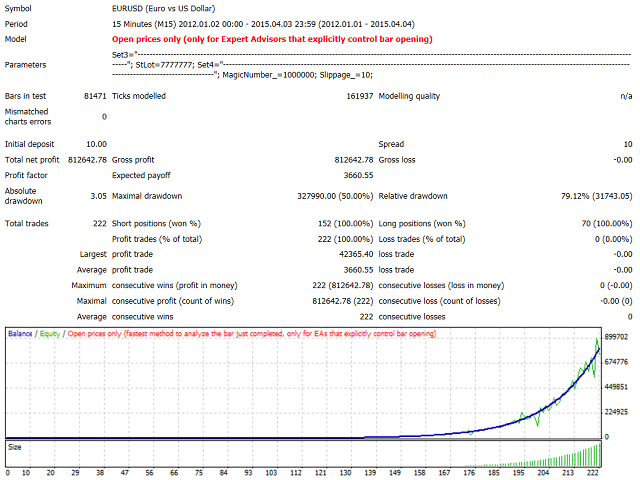The image size is (640, 480).
Task: Select the "15 Minutes (M15)" period date range text
Action: [x=263, y=24]
